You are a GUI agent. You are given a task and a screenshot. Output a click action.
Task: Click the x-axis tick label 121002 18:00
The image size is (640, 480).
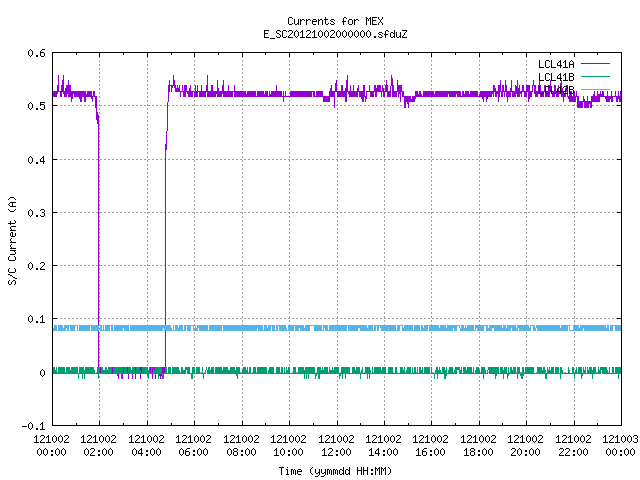point(478,445)
